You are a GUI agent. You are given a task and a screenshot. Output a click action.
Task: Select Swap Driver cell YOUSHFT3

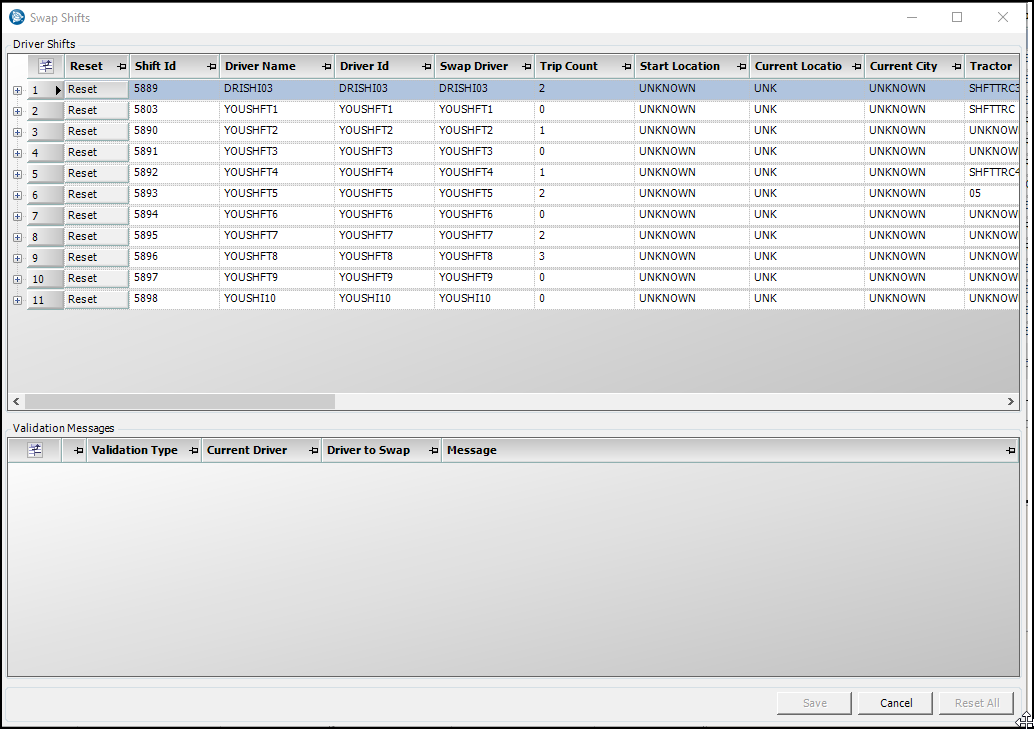coord(484,152)
